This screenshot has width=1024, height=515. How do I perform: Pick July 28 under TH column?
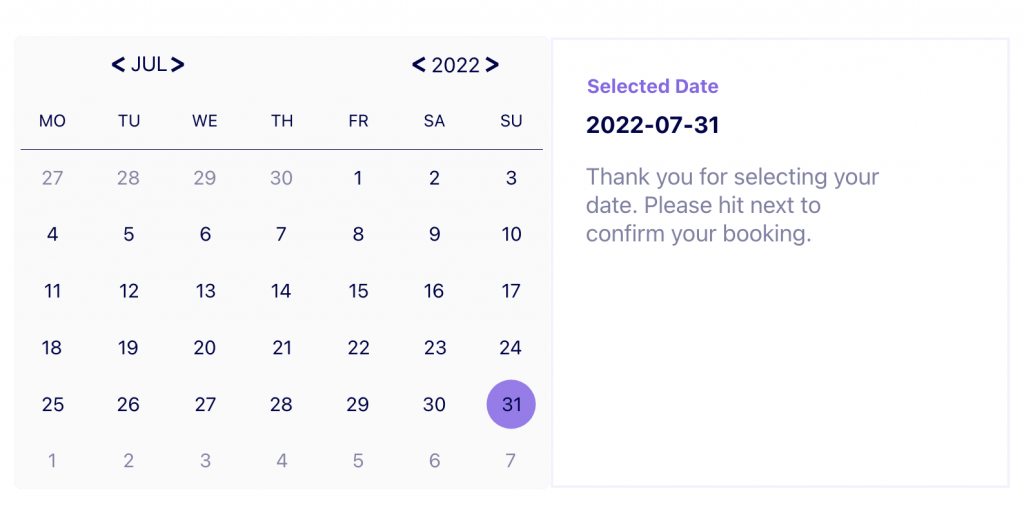[281, 404]
